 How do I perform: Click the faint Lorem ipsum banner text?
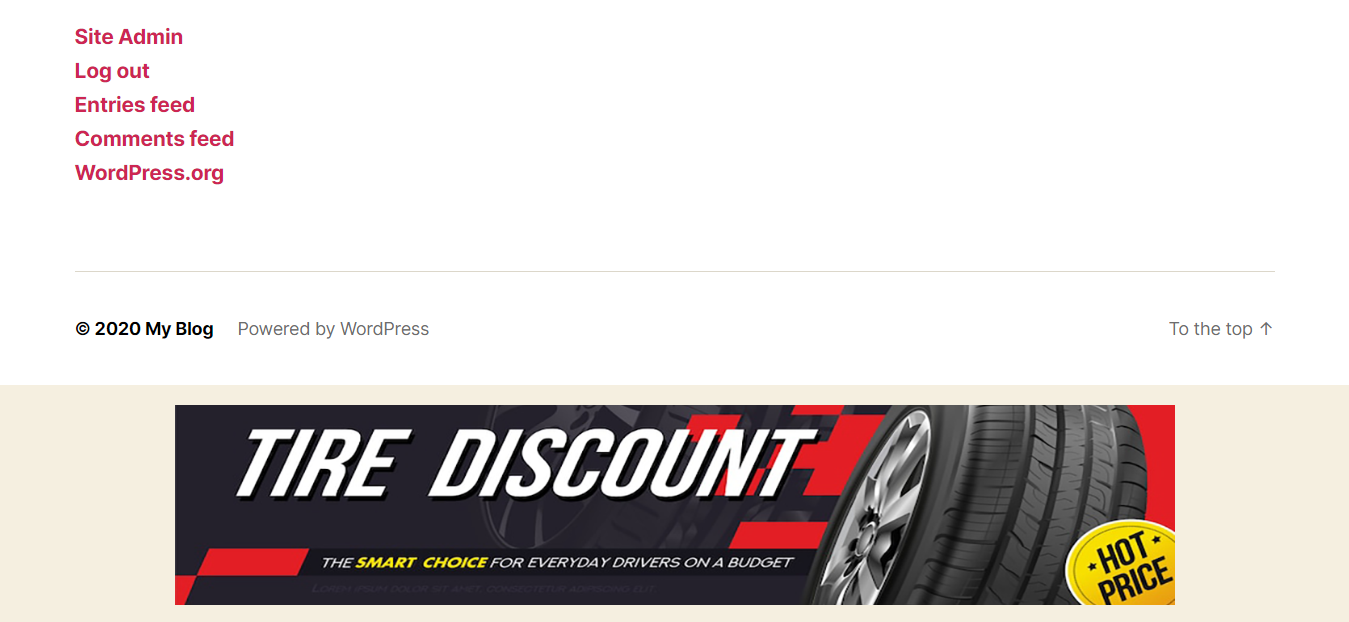coord(482,589)
